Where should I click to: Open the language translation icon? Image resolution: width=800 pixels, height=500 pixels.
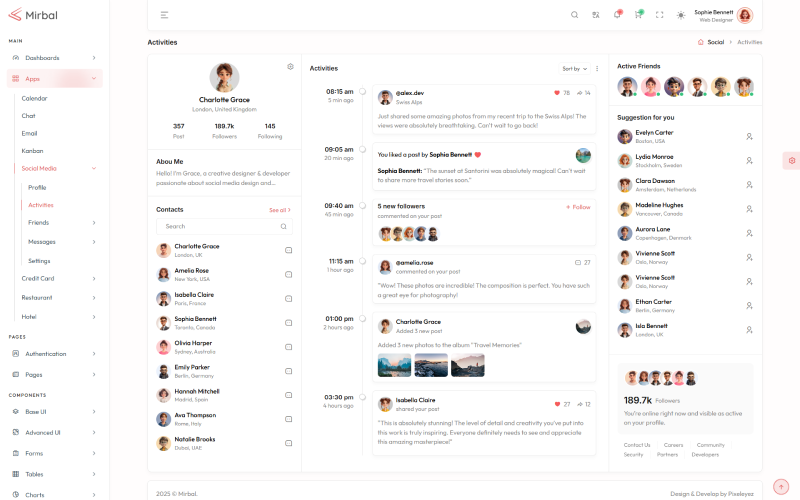pyautogui.click(x=596, y=15)
